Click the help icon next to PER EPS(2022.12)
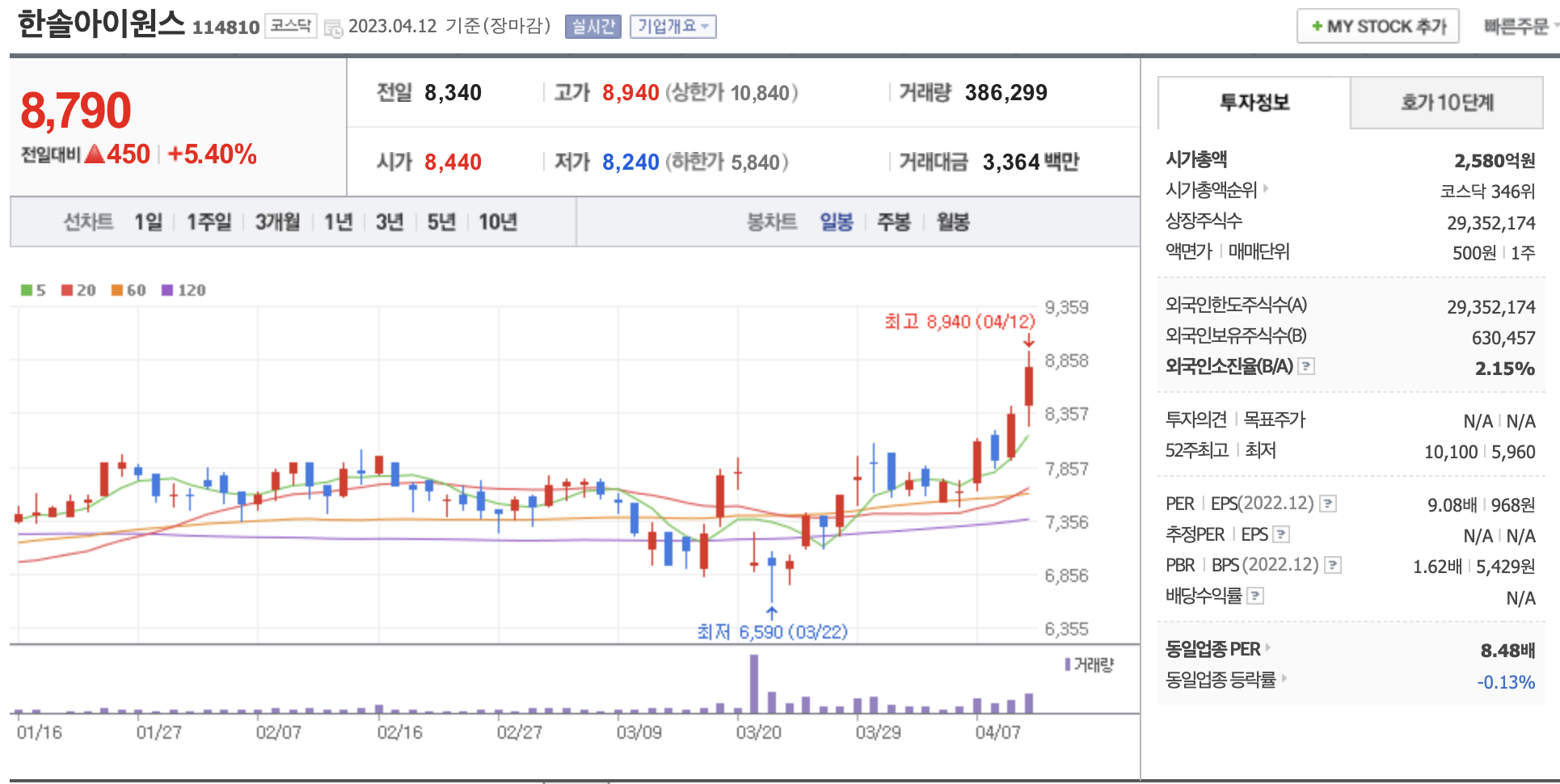 click(x=1327, y=504)
